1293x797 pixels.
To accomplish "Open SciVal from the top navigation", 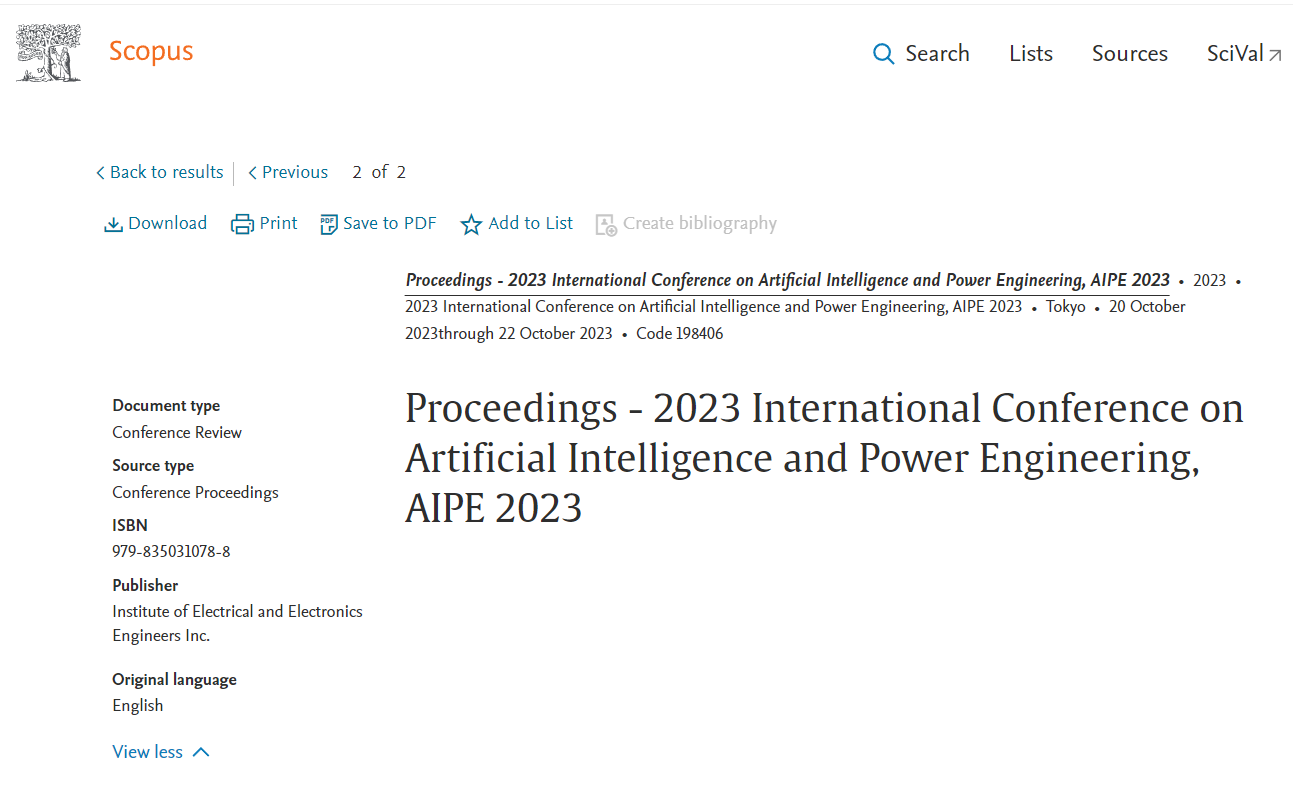I will pyautogui.click(x=1235, y=54).
